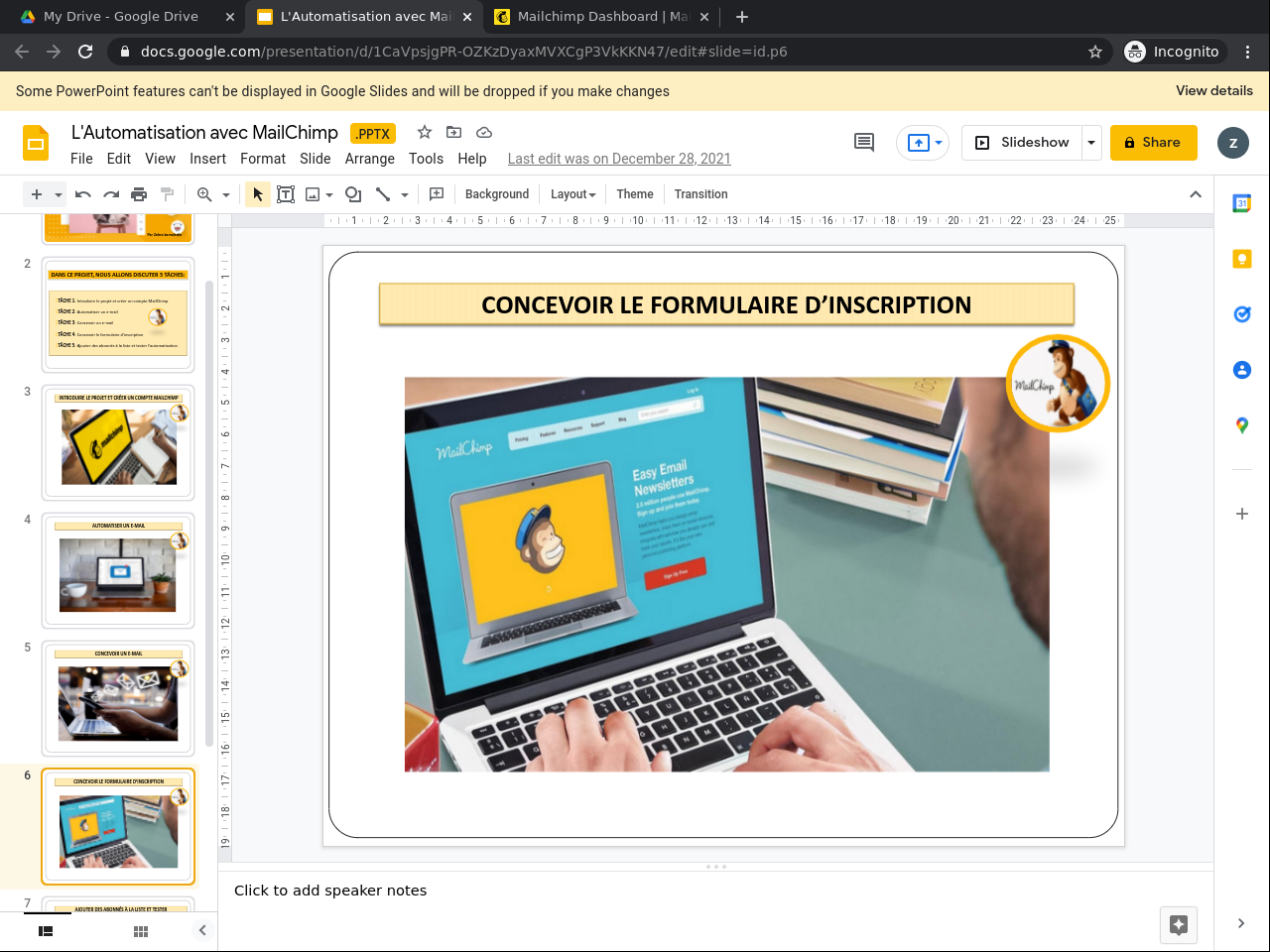Image resolution: width=1270 pixels, height=952 pixels.
Task: Open the Help menu
Action: click(x=472, y=159)
